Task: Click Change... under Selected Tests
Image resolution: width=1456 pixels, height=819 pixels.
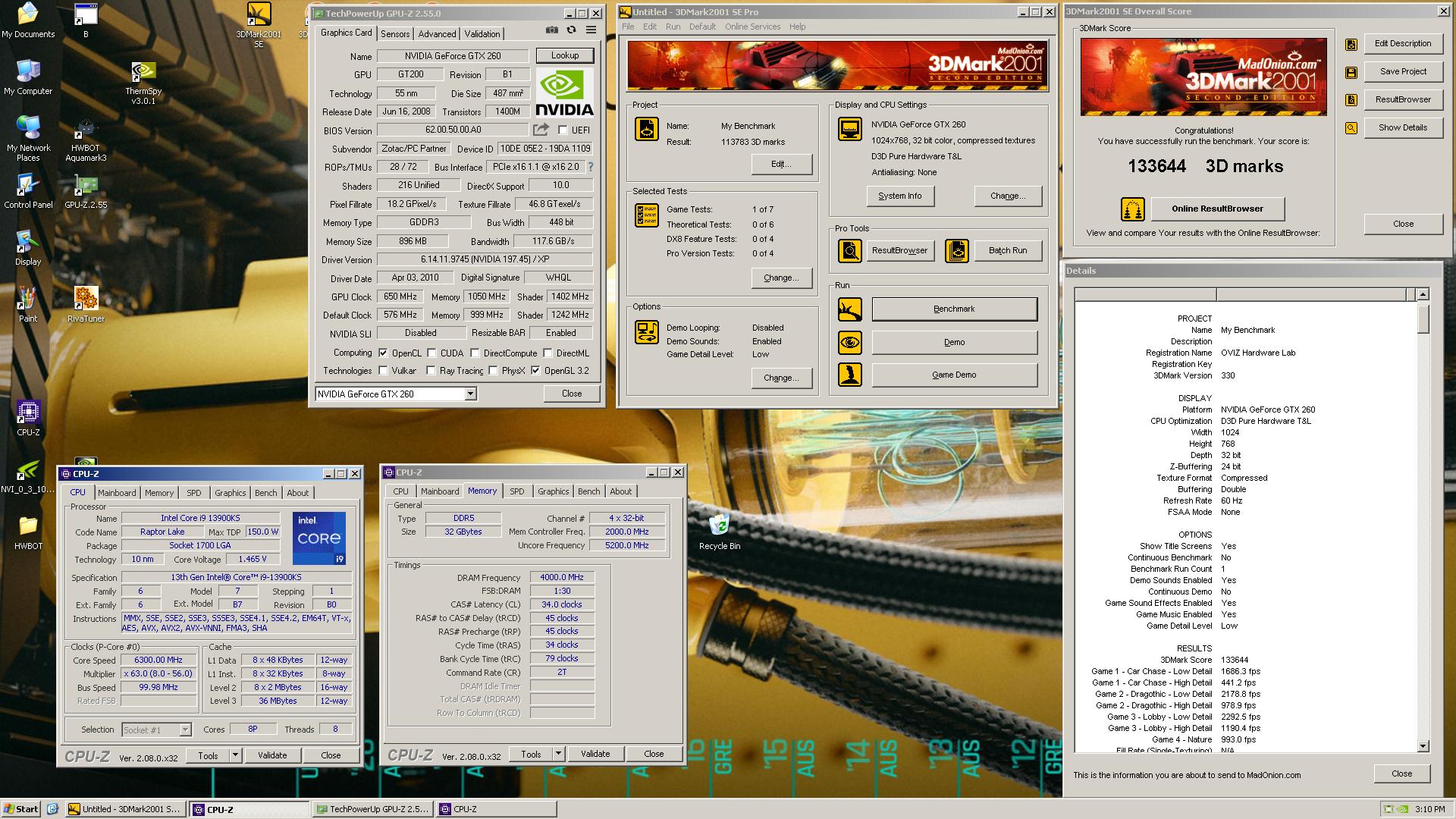Action: pos(781,278)
